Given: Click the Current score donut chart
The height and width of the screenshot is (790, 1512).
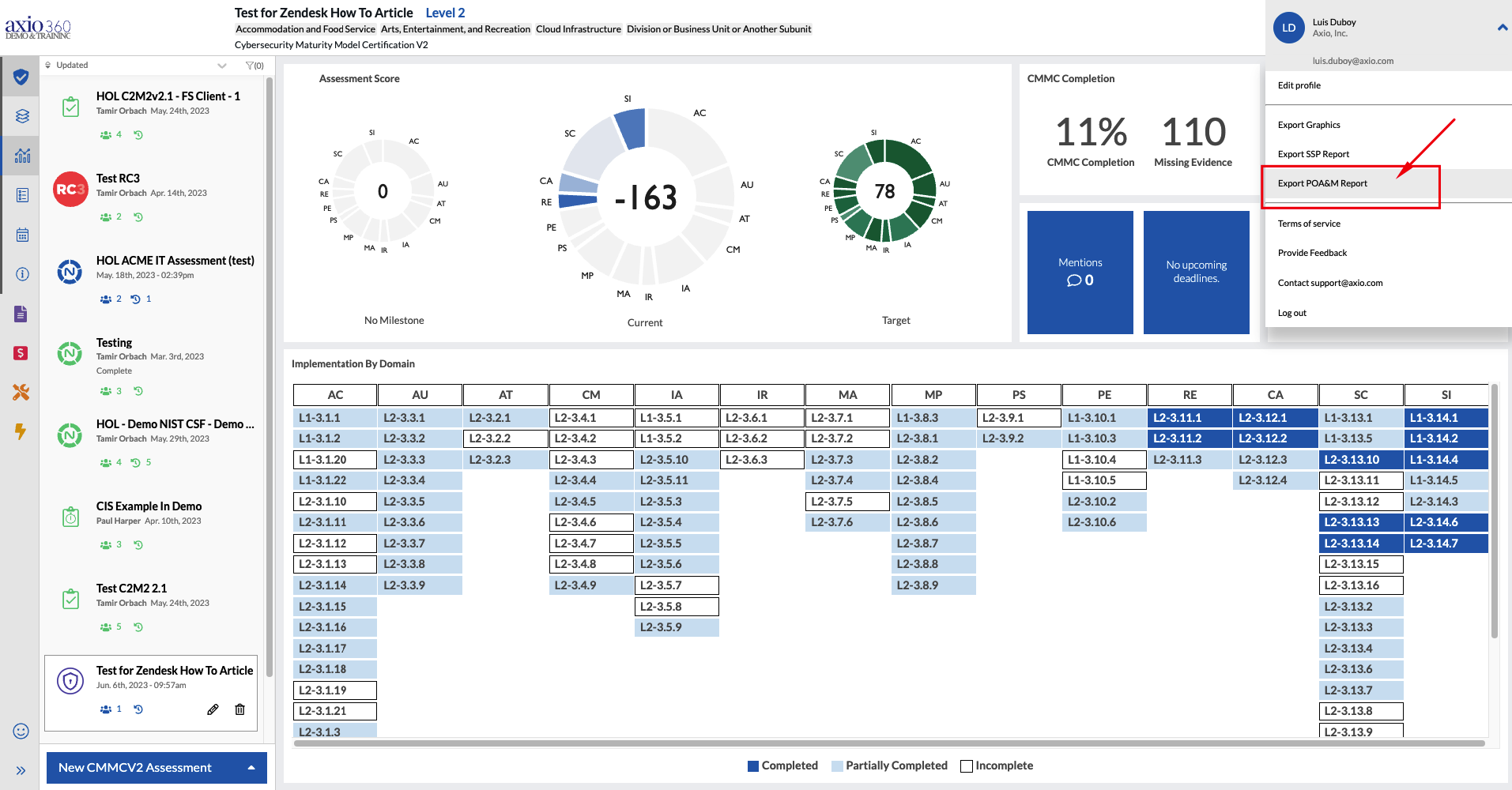Looking at the screenshot, I should [646, 196].
